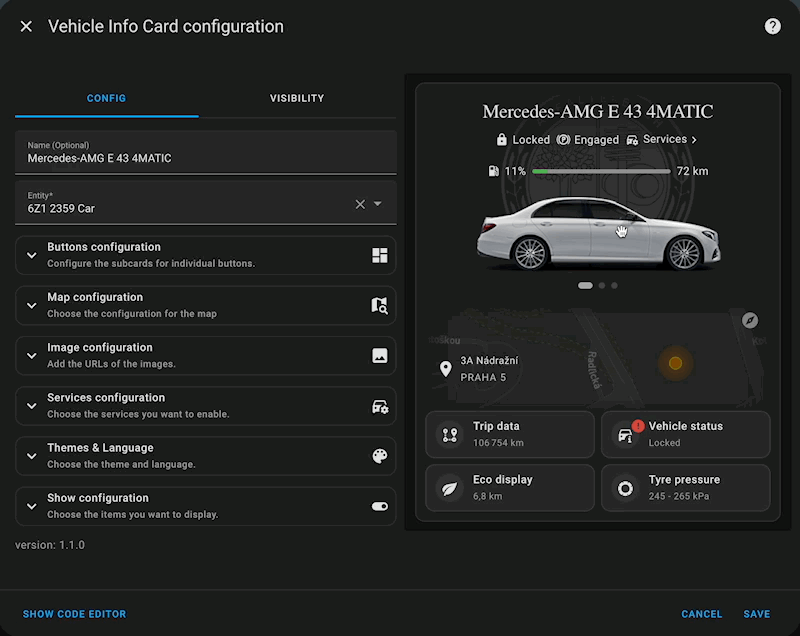Edit the Name (Optional) field

tap(206, 152)
